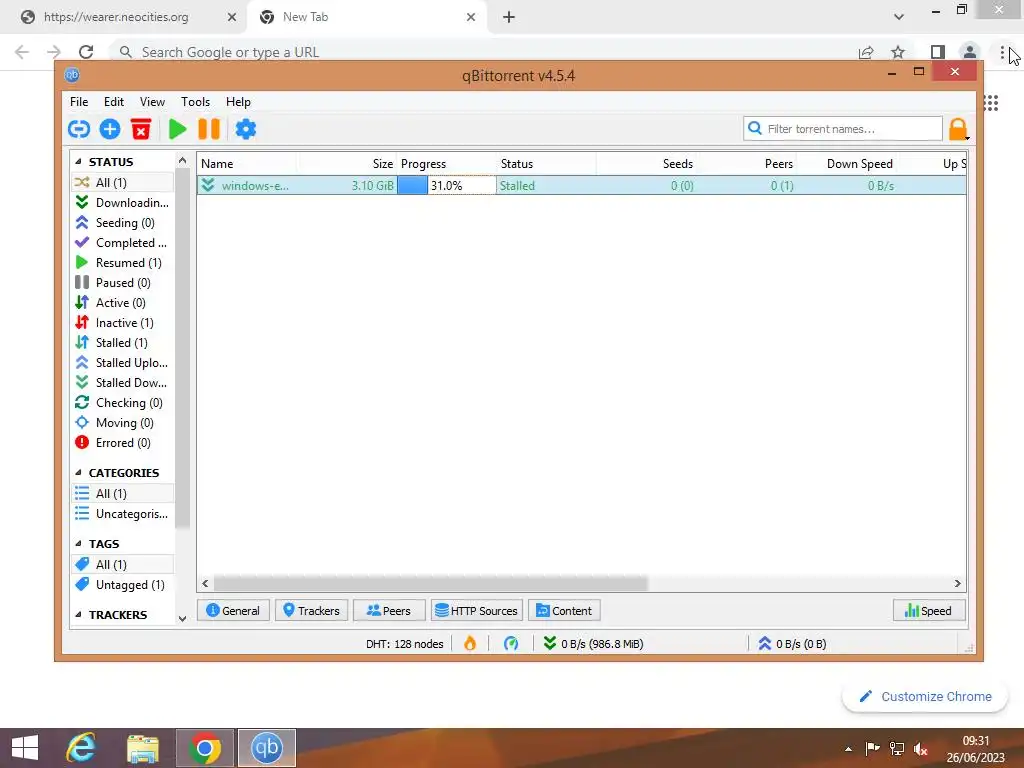
Task: Select the Paused (0) filter
Action: (x=122, y=283)
